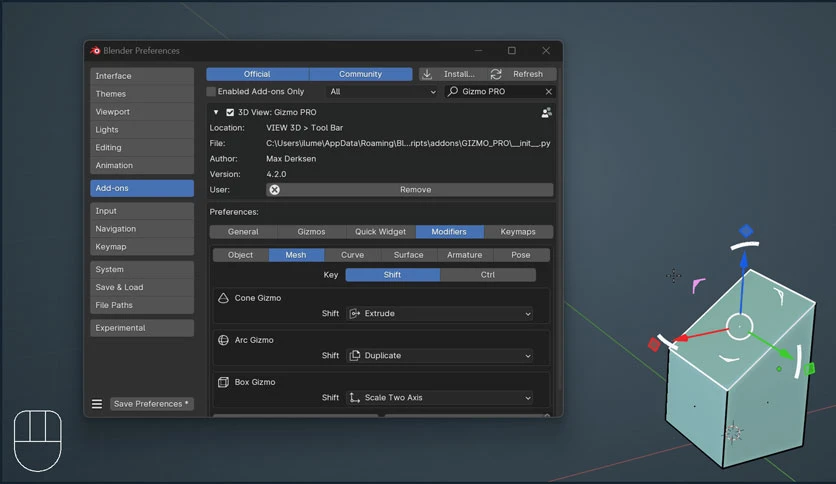
Task: Click the green Y-axis arrow gizmo
Action: (x=784, y=352)
